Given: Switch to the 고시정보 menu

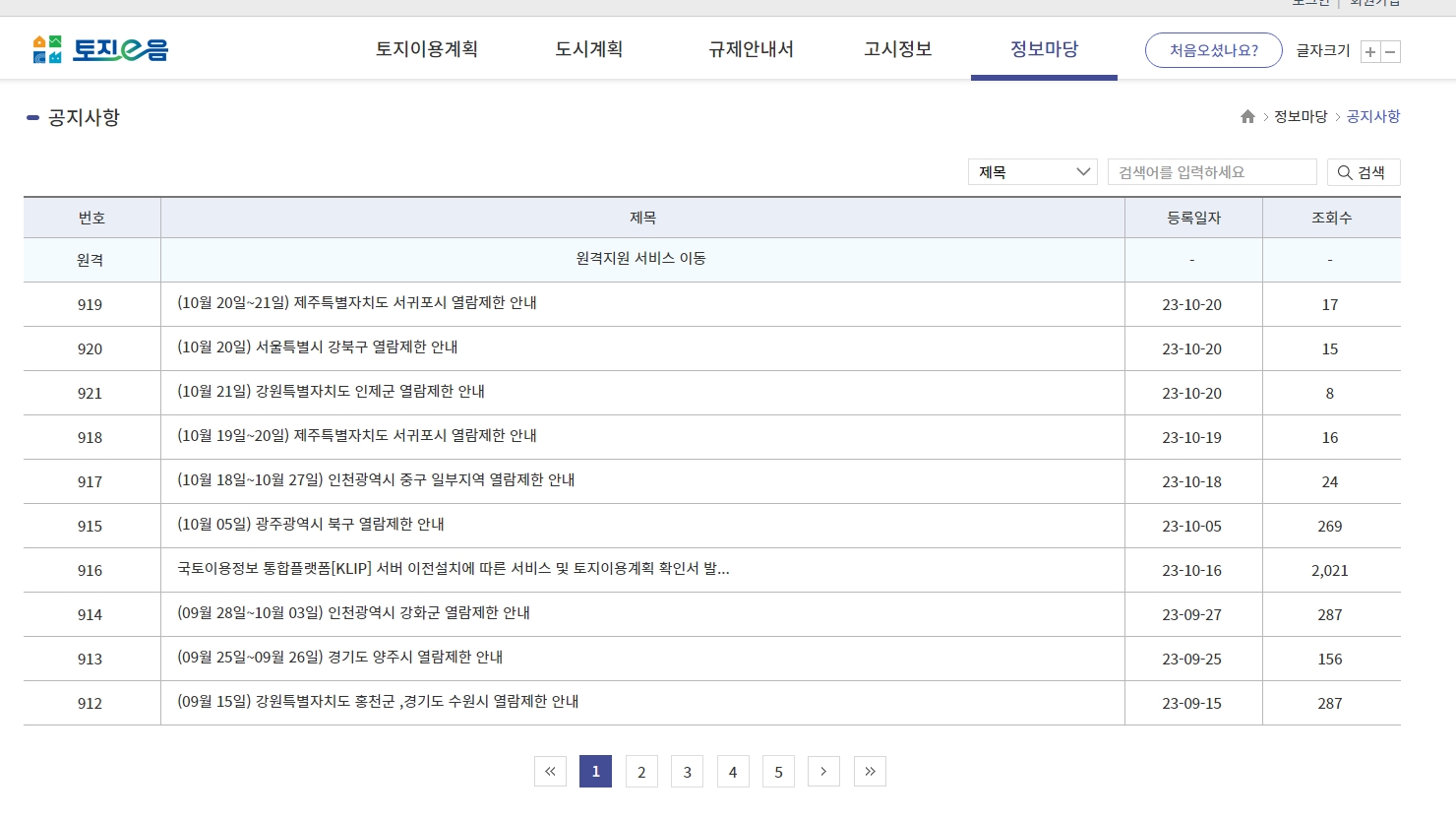Looking at the screenshot, I should (896, 48).
